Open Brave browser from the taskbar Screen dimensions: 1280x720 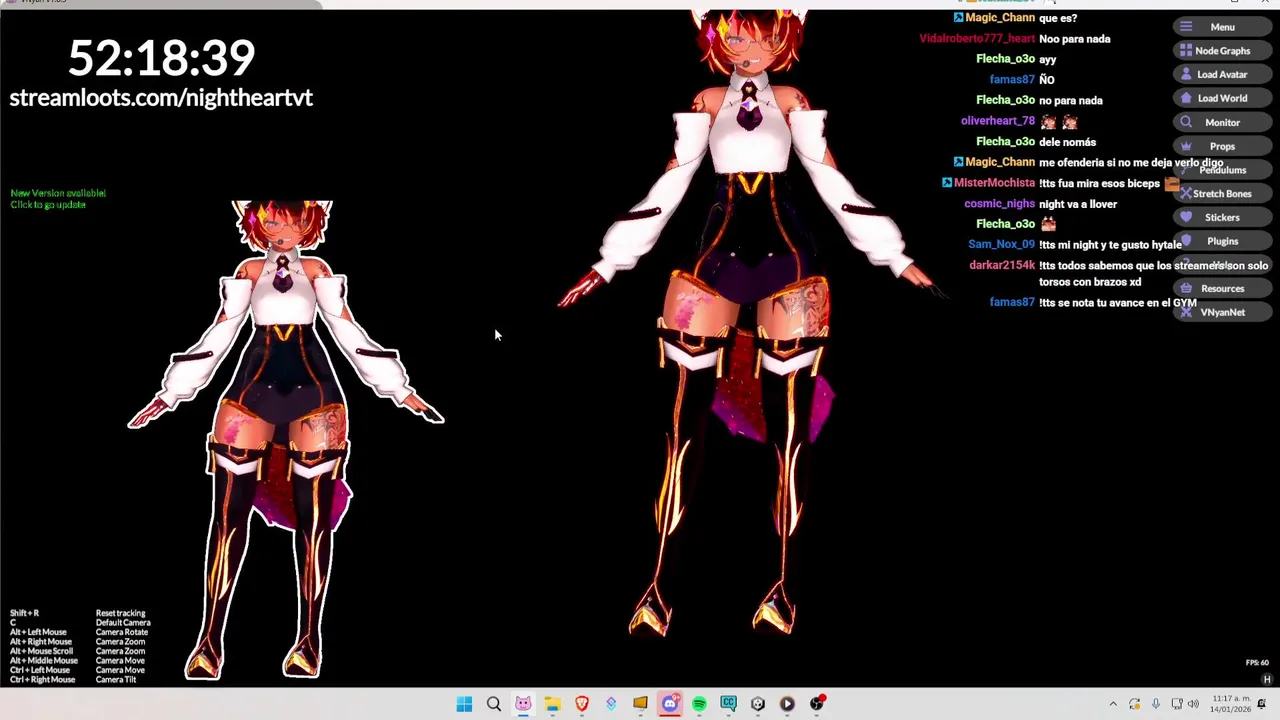click(582, 704)
